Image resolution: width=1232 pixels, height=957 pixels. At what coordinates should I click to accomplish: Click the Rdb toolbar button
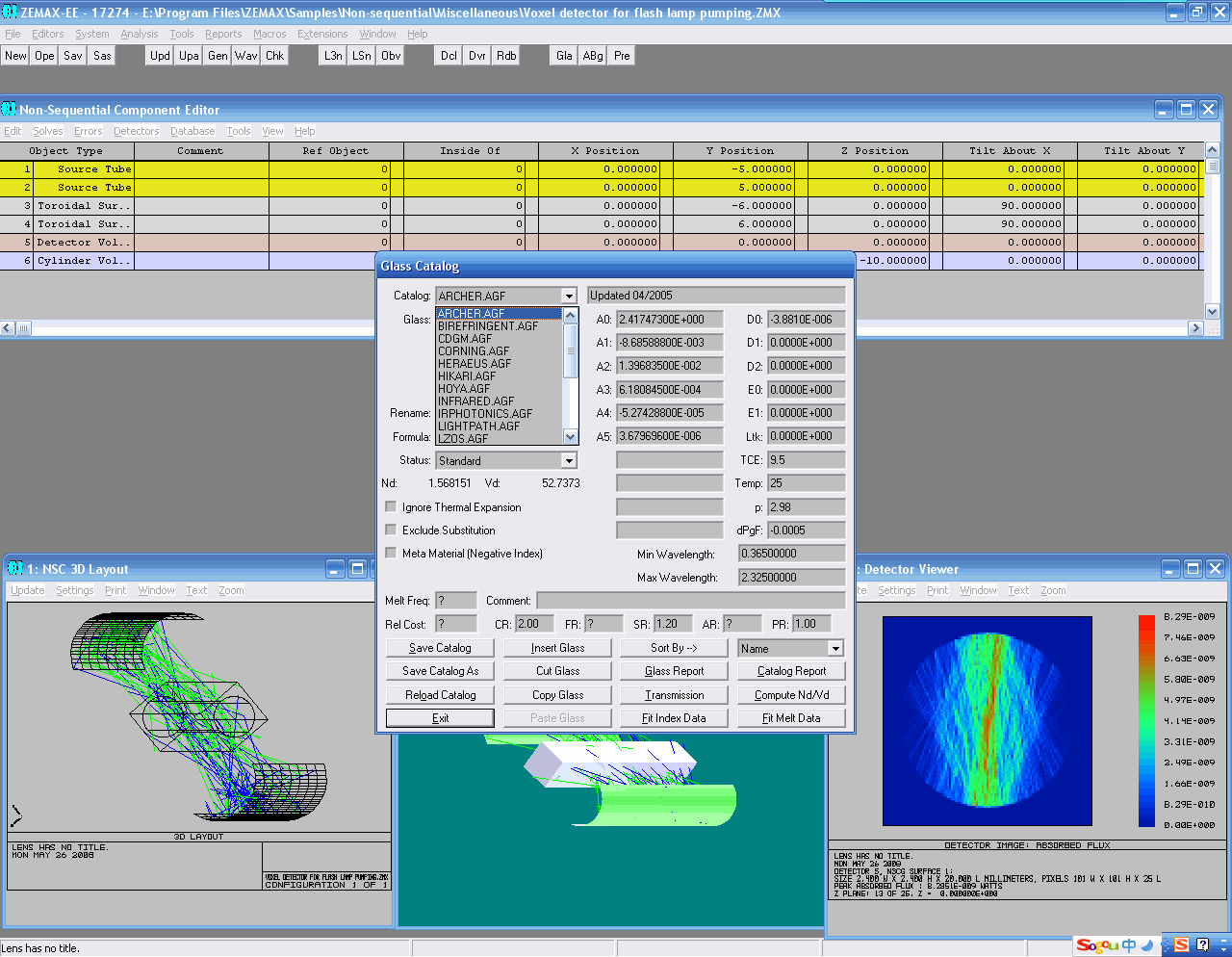pos(506,56)
